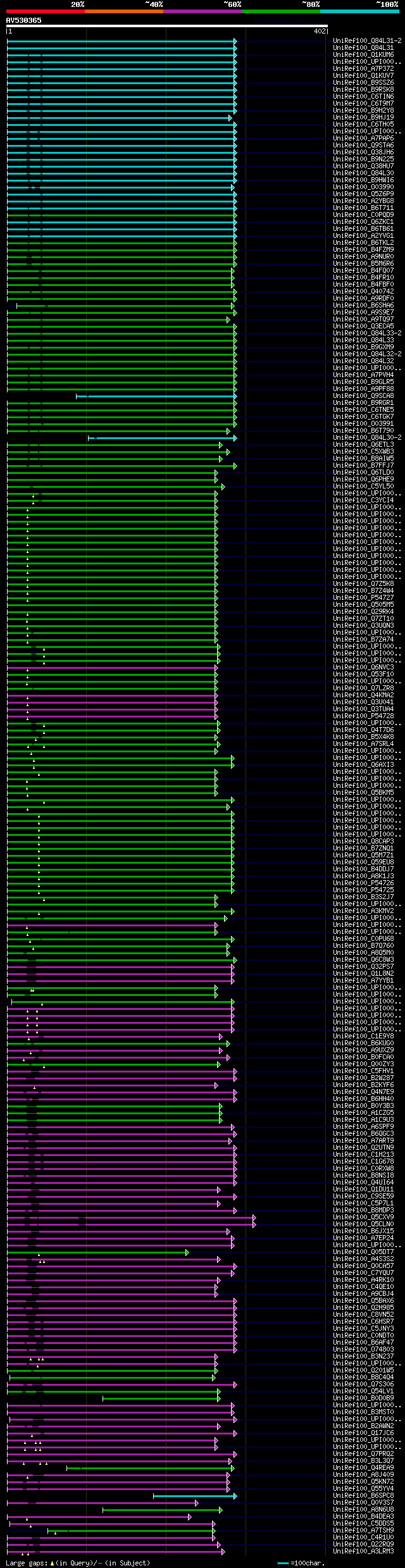Select the UniRef100_Q40742 label
The height and width of the screenshot is (1568, 405).
coord(363,291)
